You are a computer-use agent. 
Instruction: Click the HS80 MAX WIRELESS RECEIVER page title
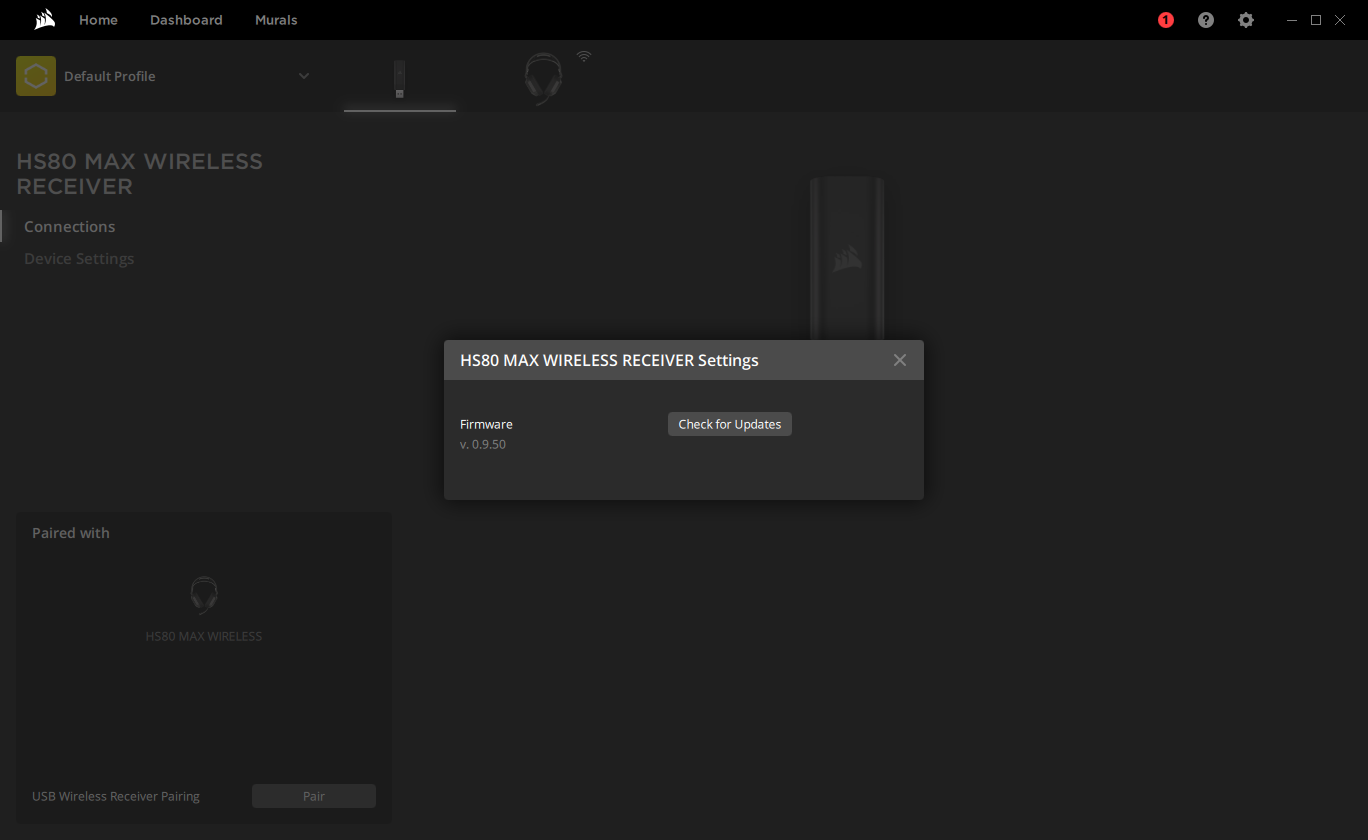tap(140, 174)
